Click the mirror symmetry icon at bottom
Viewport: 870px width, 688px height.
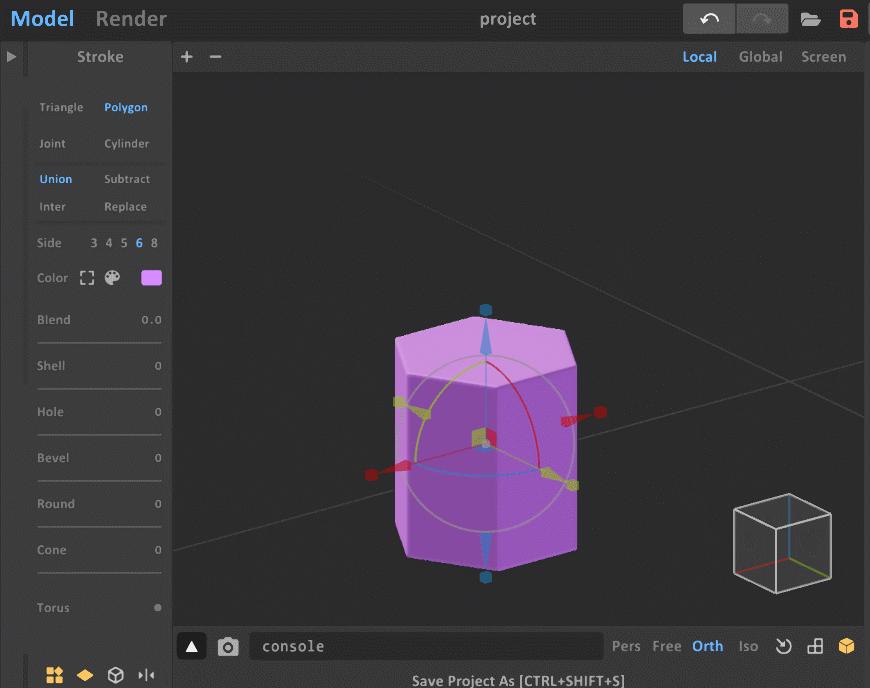pos(146,675)
